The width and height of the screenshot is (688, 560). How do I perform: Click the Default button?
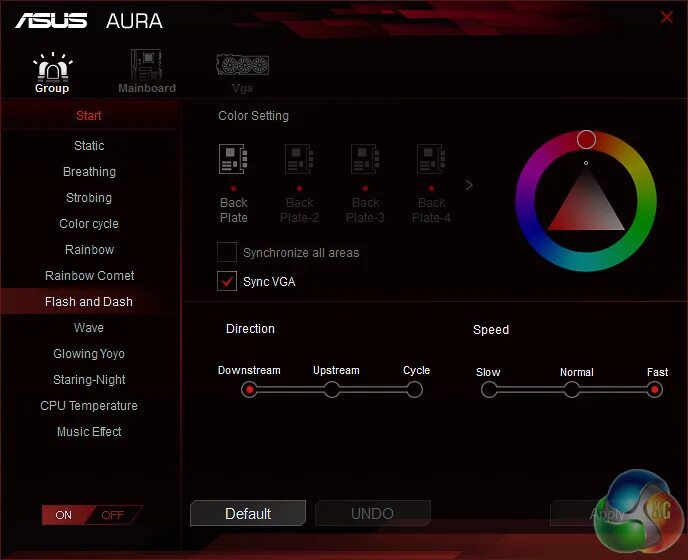[248, 513]
